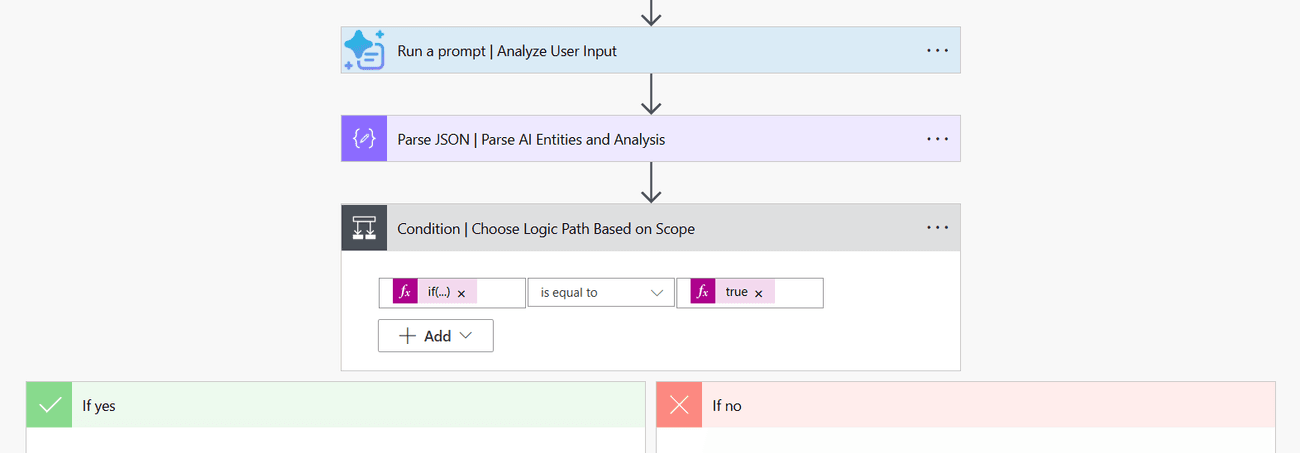Image resolution: width=1300 pixels, height=453 pixels.
Task: Click empty space in the right value field
Action: click(797, 293)
